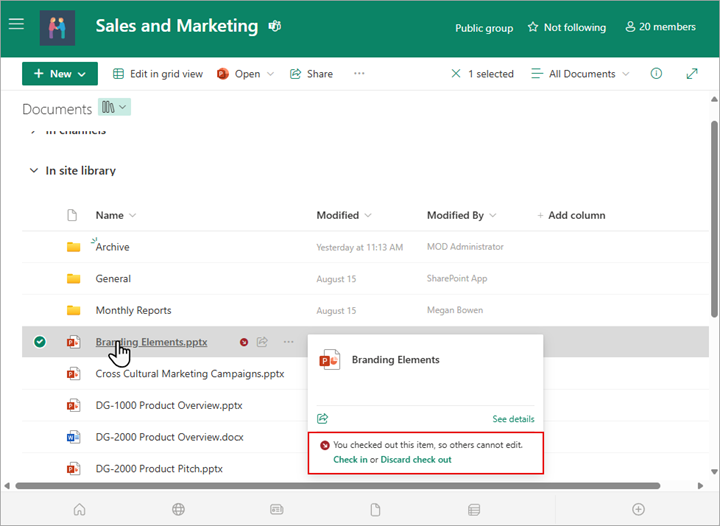720x526 pixels.
Task: Click Edit in grid view command
Action: click(158, 74)
